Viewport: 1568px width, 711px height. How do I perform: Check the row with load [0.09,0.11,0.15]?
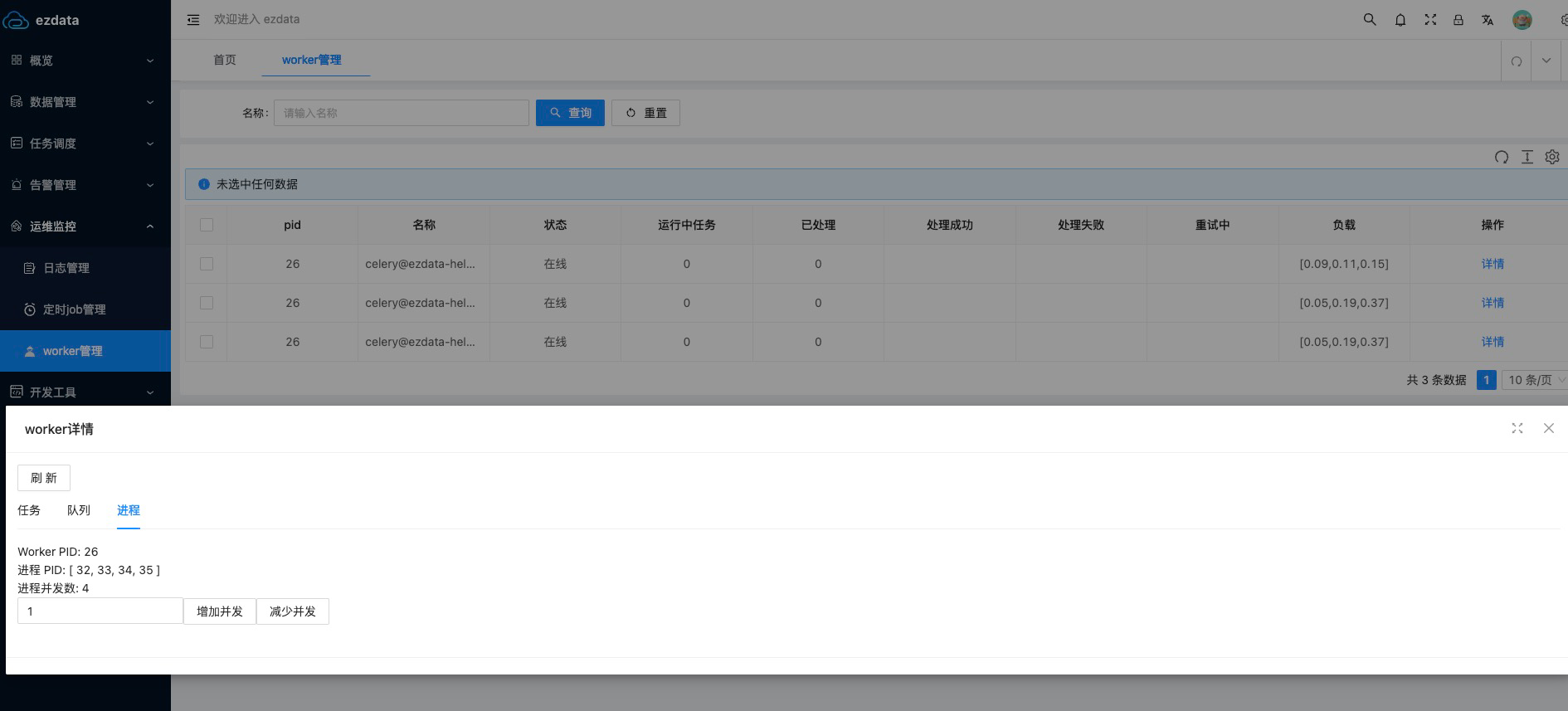coord(207,264)
